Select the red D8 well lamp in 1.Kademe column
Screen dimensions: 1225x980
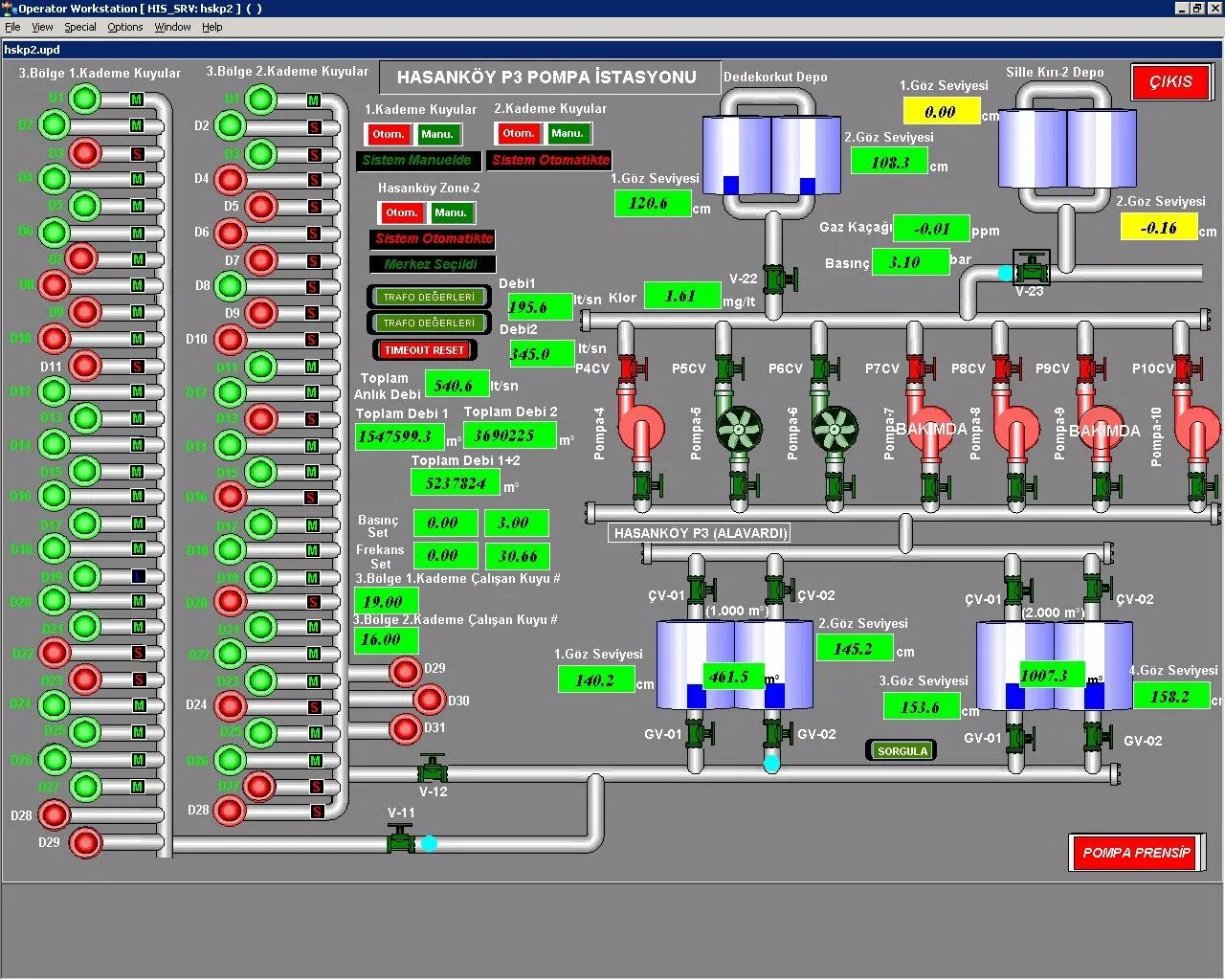tap(55, 285)
